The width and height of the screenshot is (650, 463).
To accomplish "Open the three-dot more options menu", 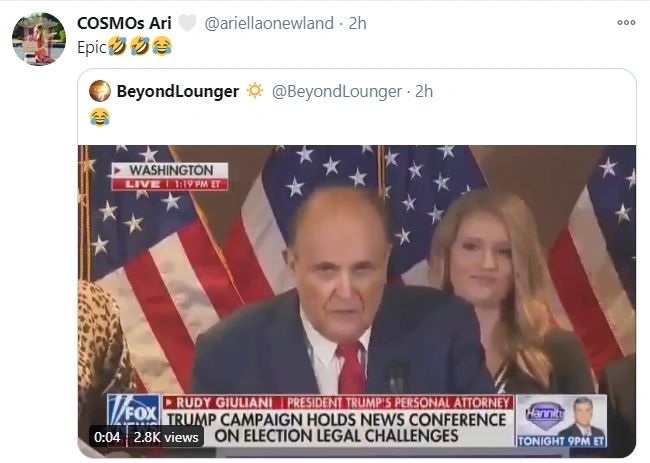I will [626, 22].
